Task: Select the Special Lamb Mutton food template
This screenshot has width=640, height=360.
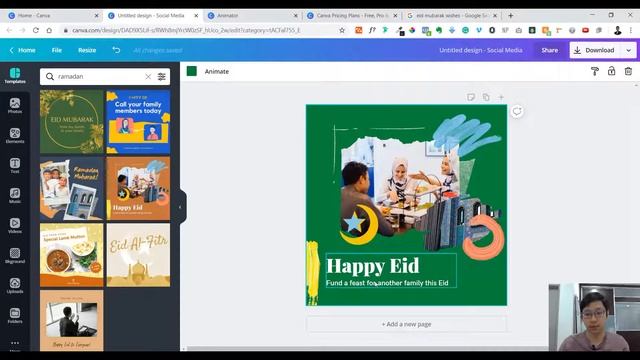Action: pyautogui.click(x=71, y=255)
